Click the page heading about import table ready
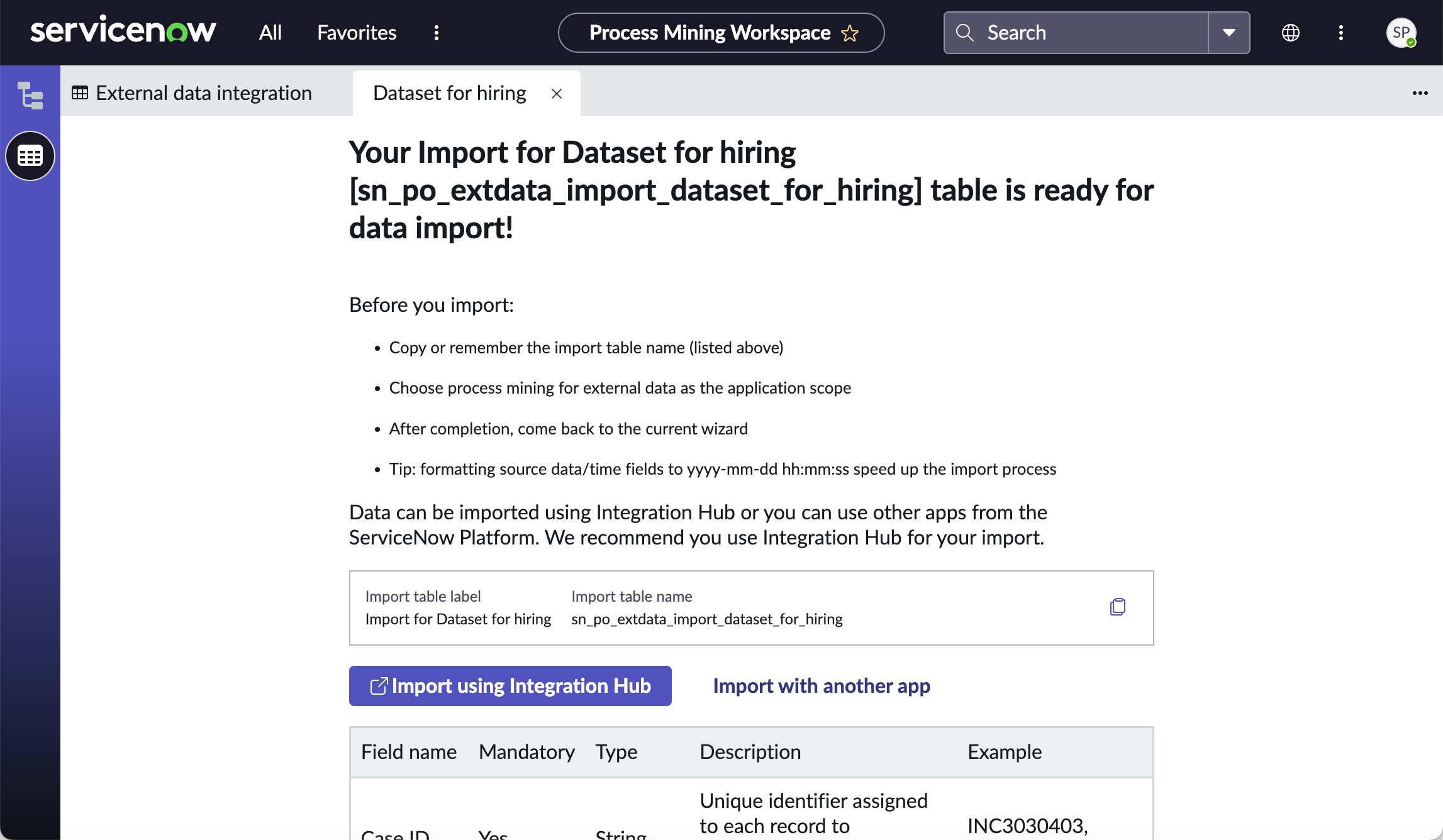 752,190
